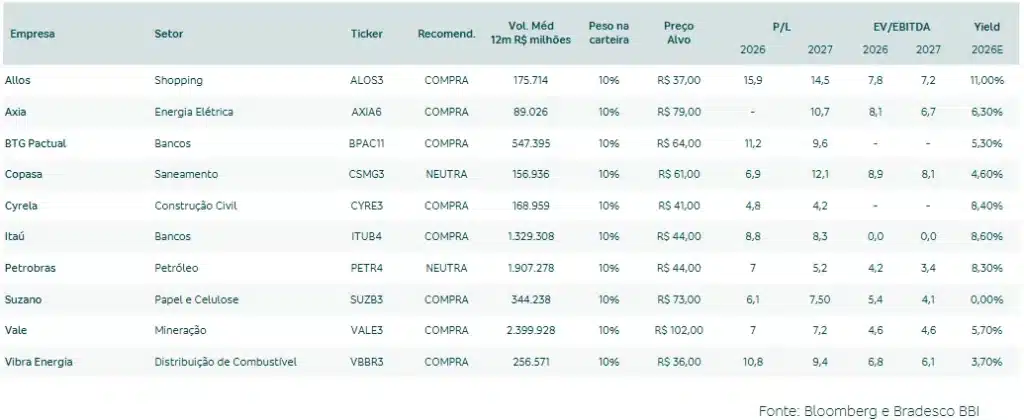Click the Preço Alvo column header
1024x420 pixels.
pyautogui.click(x=679, y=33)
